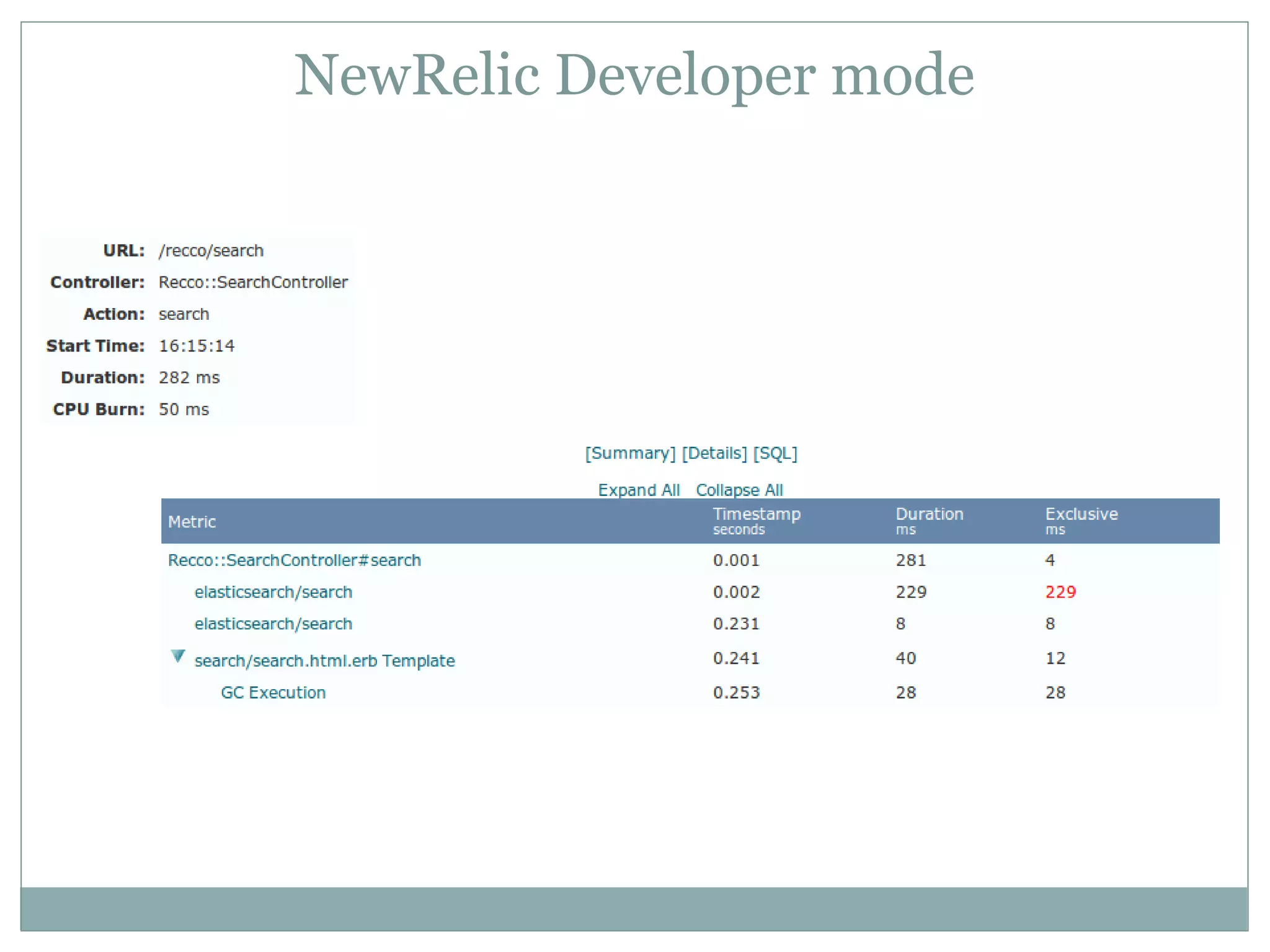Image resolution: width=1270 pixels, height=952 pixels.
Task: Click the Metric column header
Action: coord(192,522)
